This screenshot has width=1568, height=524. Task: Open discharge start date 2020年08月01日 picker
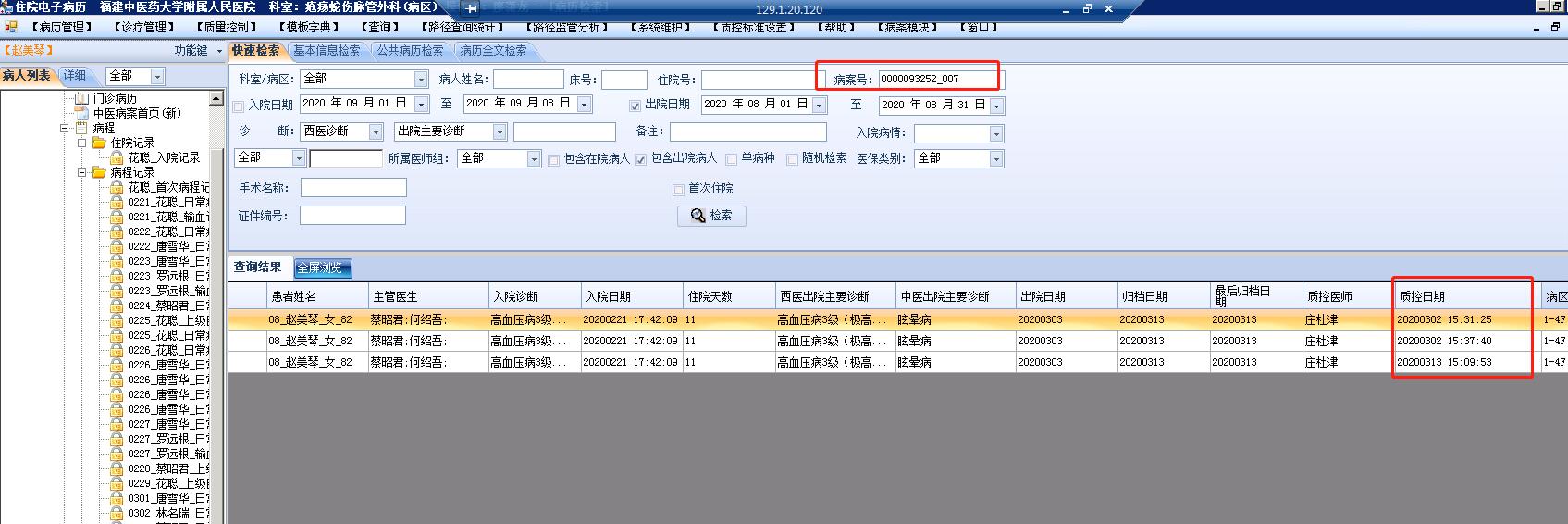click(x=819, y=105)
